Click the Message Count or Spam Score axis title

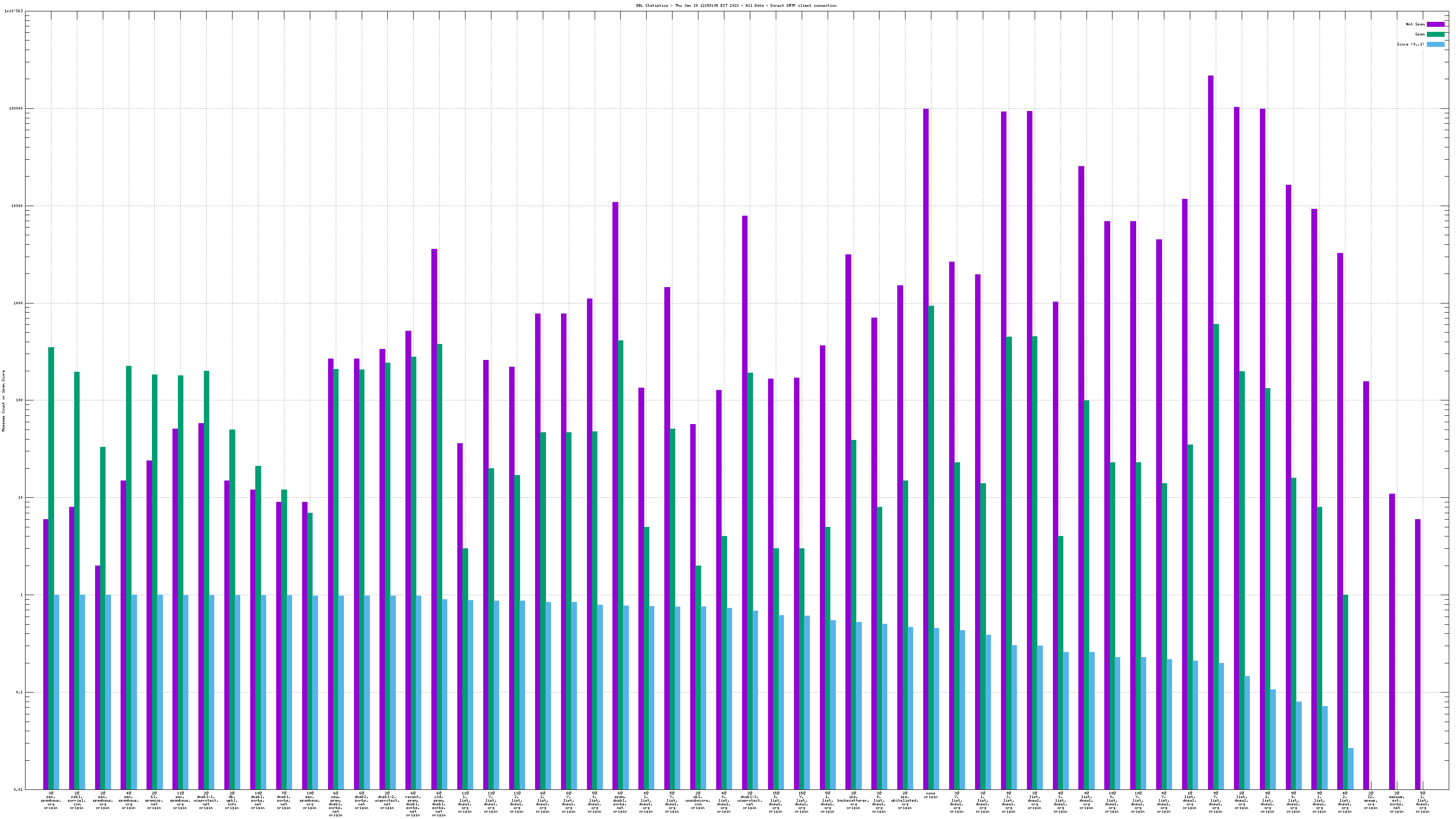[3, 401]
